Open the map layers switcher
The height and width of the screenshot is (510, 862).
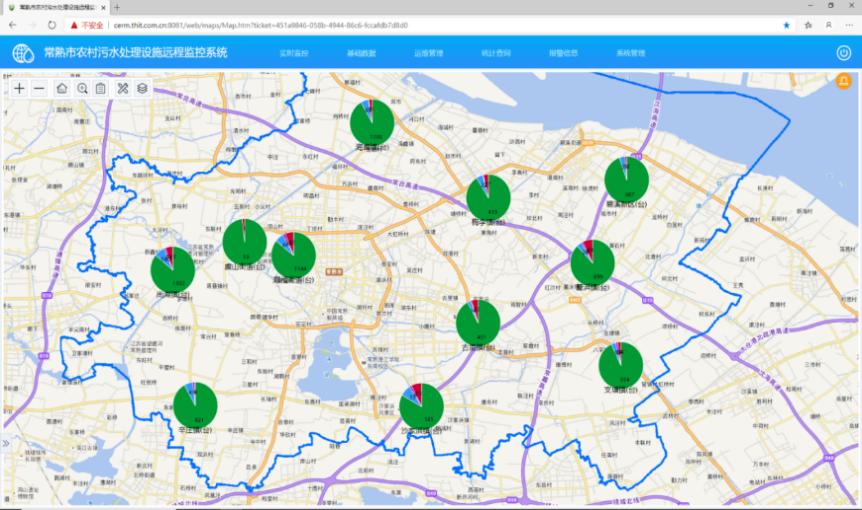pos(142,88)
